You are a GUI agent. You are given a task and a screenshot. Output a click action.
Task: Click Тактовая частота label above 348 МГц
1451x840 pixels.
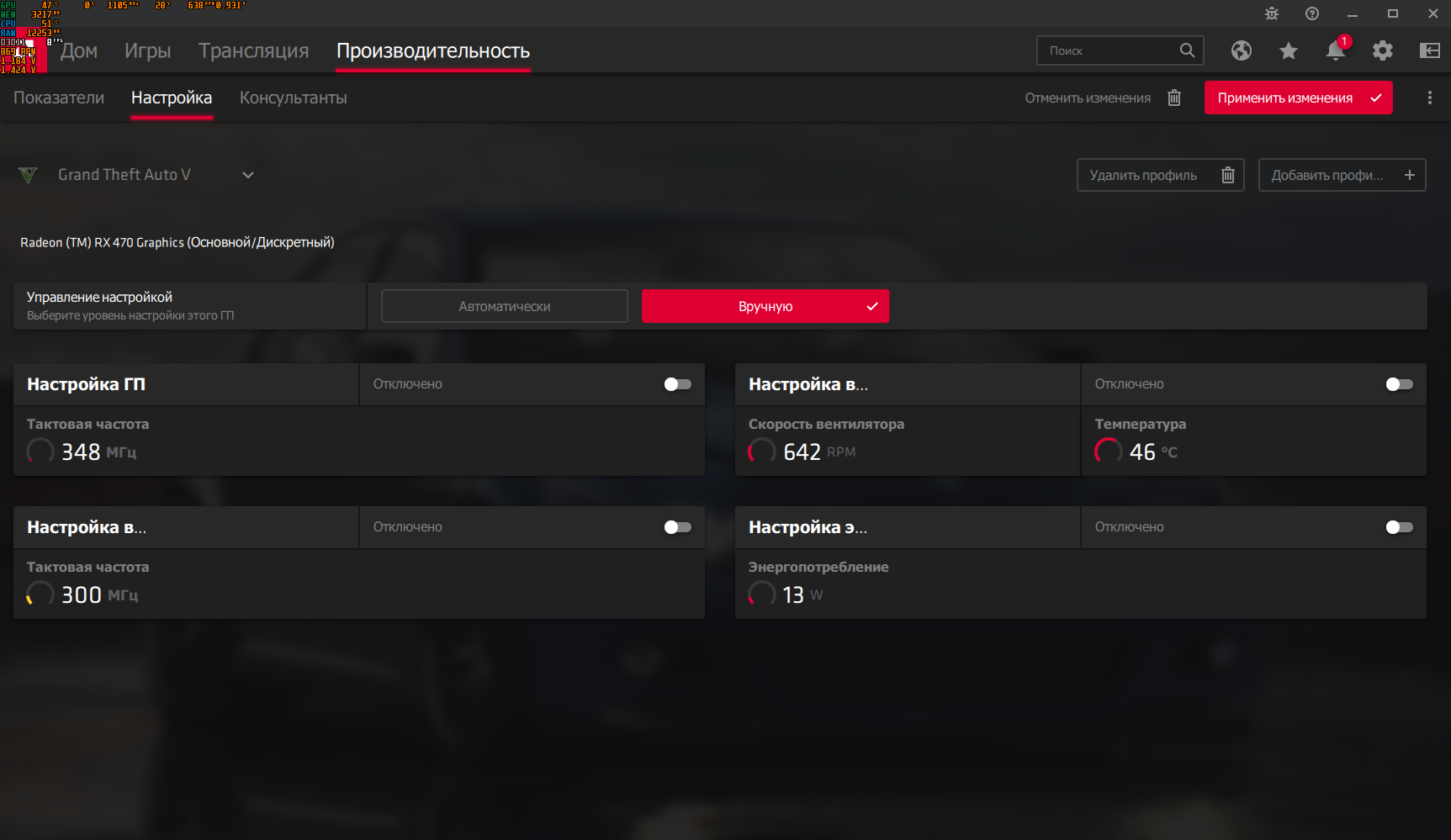pyautogui.click(x=88, y=424)
